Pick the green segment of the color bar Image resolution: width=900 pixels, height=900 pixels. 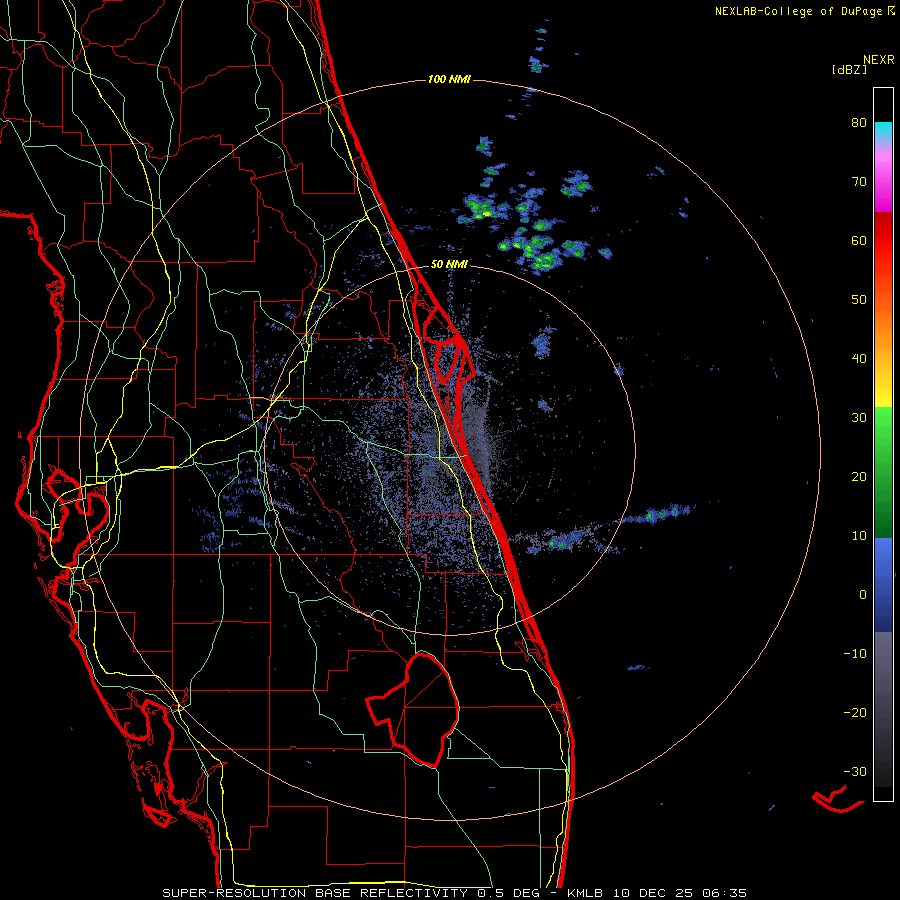(x=883, y=472)
